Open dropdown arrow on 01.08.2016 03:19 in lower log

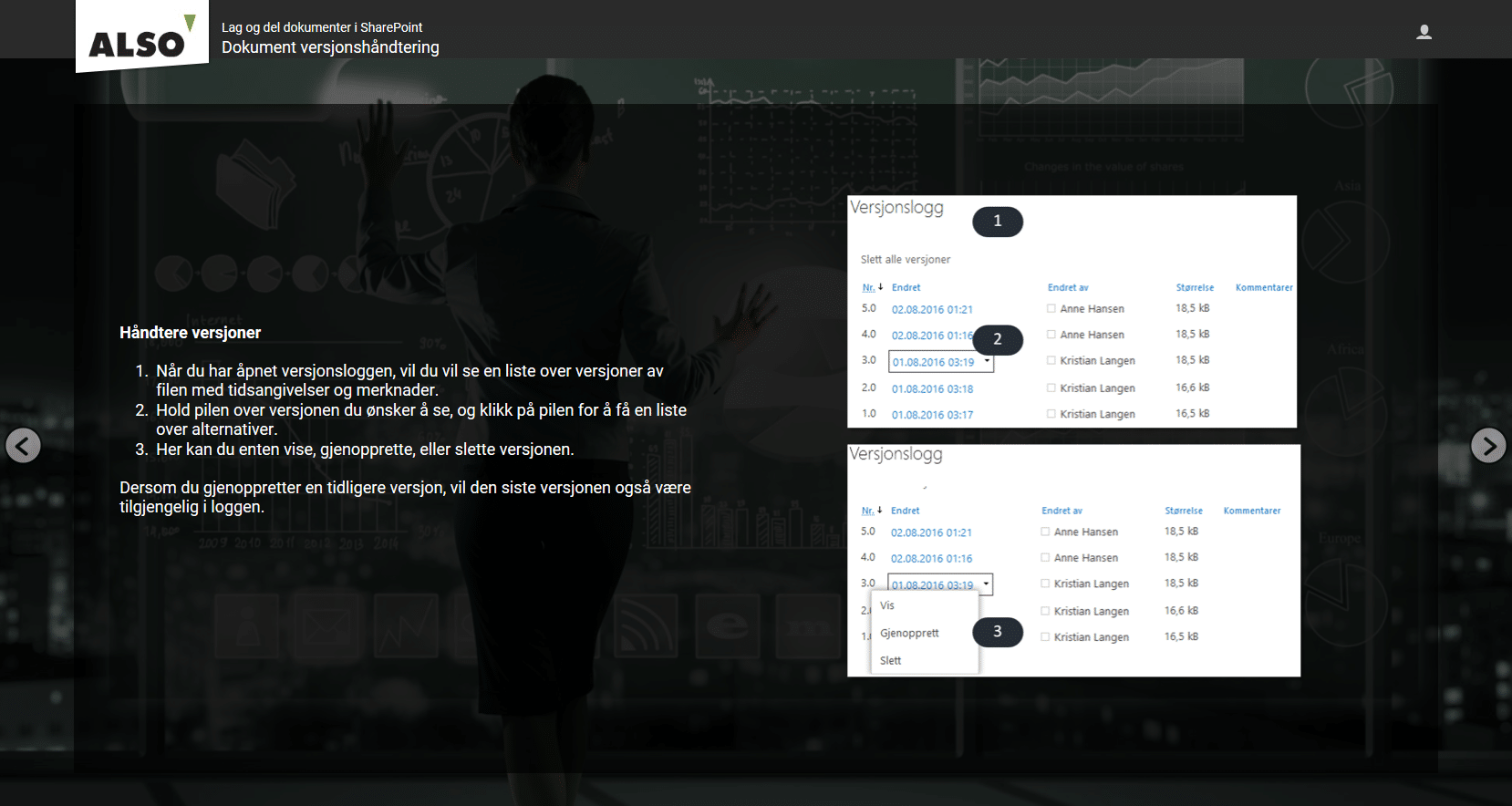click(x=986, y=584)
